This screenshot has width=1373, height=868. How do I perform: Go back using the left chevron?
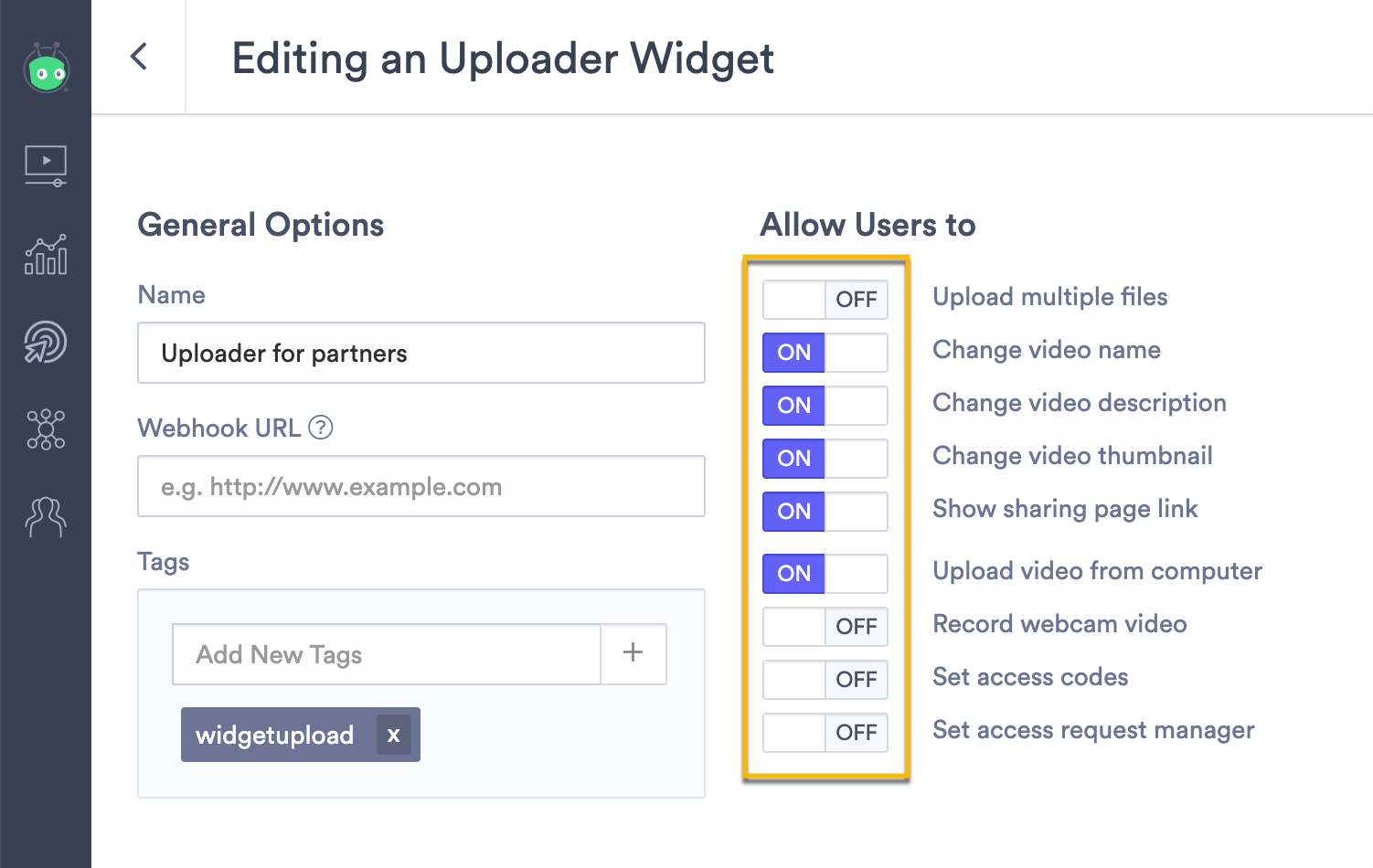coord(139,57)
